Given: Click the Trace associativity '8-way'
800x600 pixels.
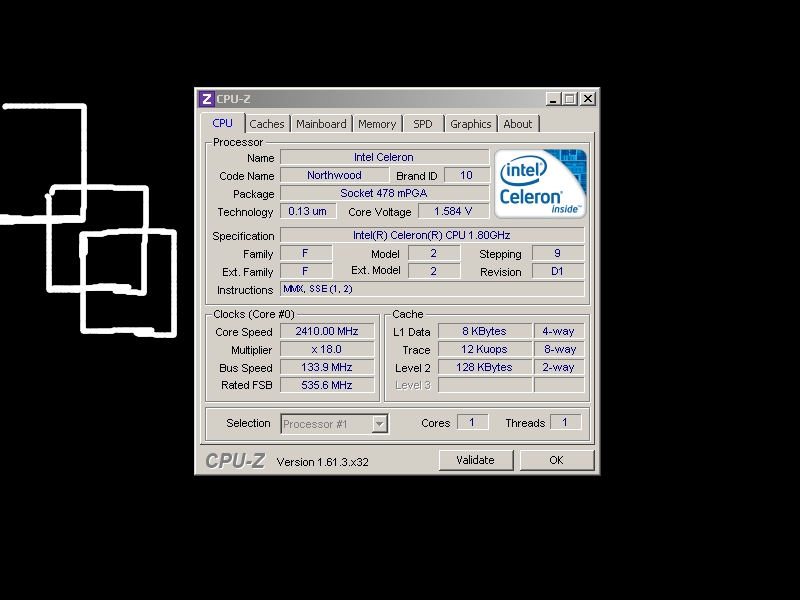Looking at the screenshot, I should (x=559, y=349).
